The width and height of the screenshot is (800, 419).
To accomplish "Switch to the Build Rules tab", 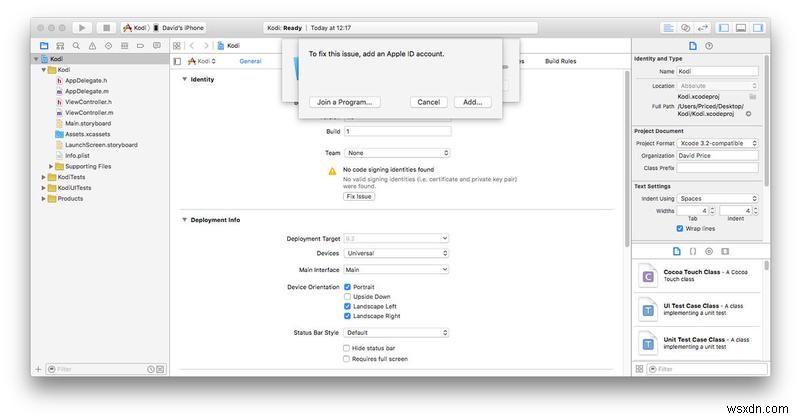I will (x=560, y=61).
